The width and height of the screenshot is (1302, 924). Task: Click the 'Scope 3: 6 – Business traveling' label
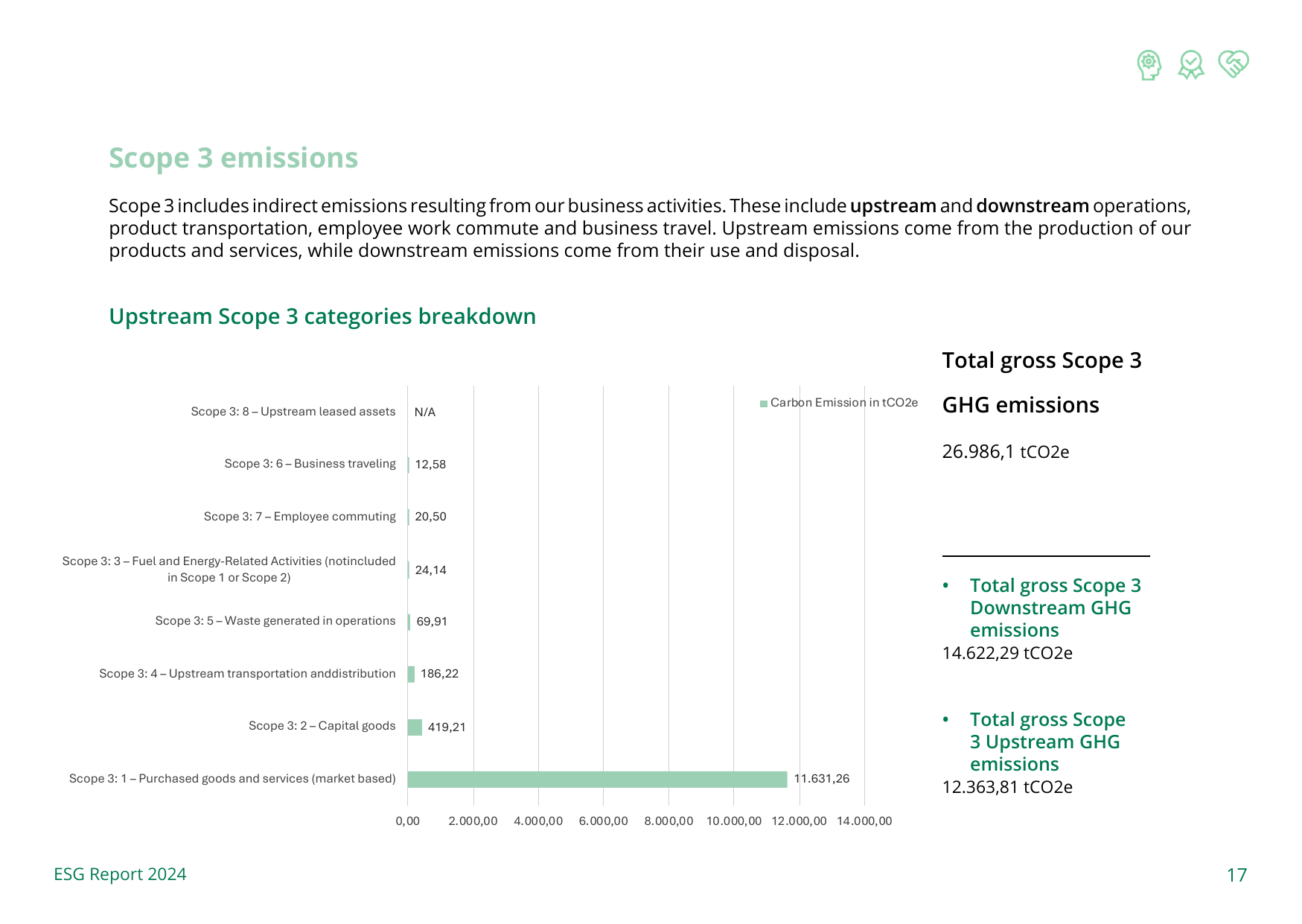tap(310, 464)
